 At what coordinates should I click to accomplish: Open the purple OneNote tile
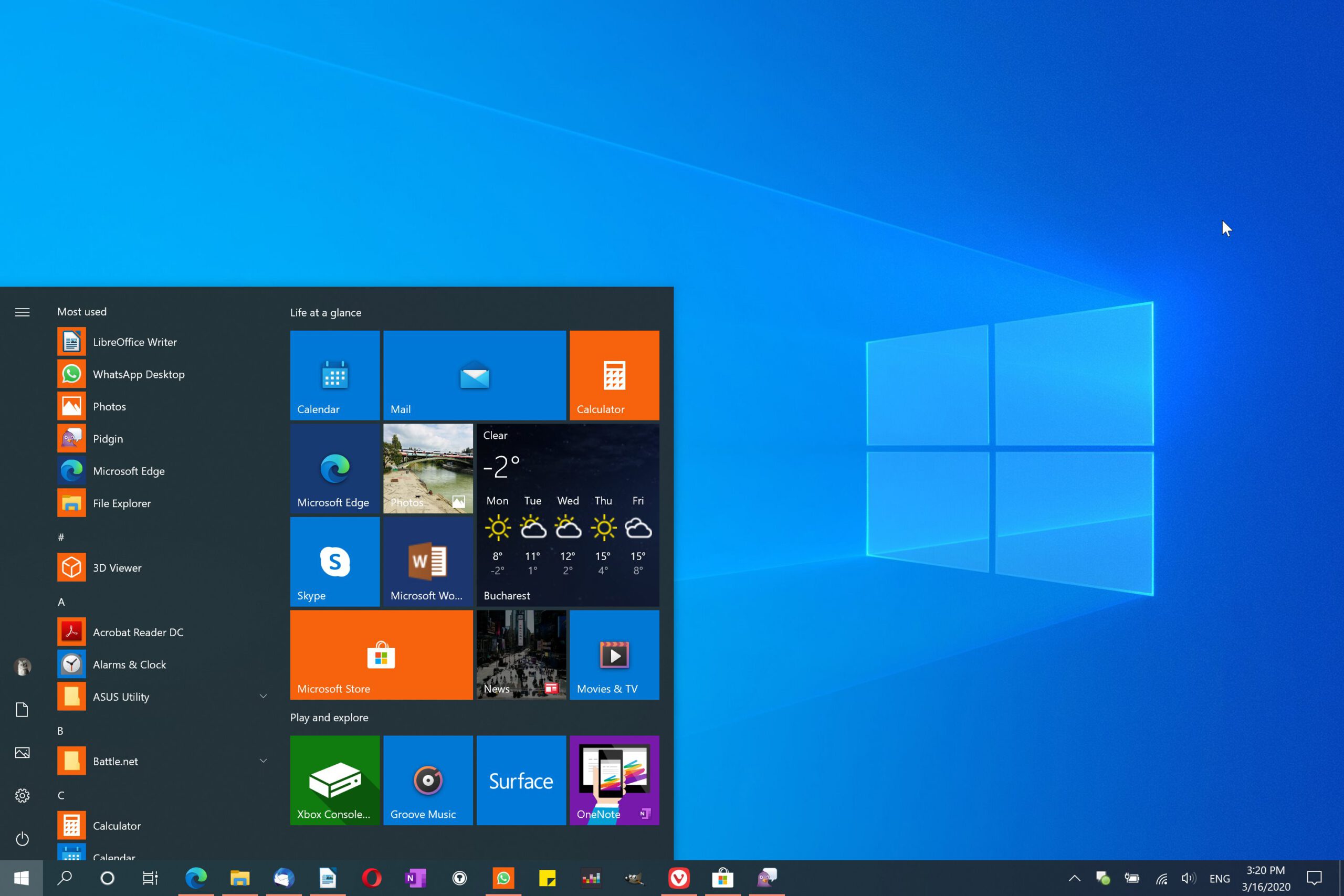614,780
